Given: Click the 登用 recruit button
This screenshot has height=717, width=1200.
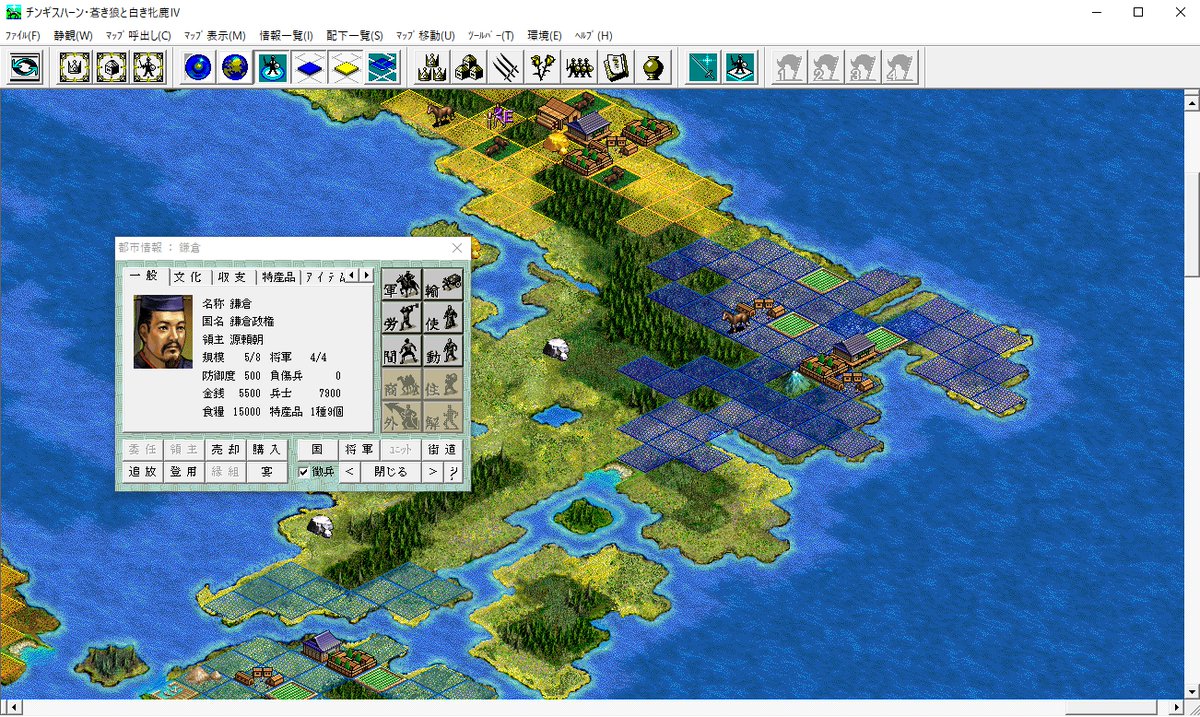Looking at the screenshot, I should tap(183, 471).
